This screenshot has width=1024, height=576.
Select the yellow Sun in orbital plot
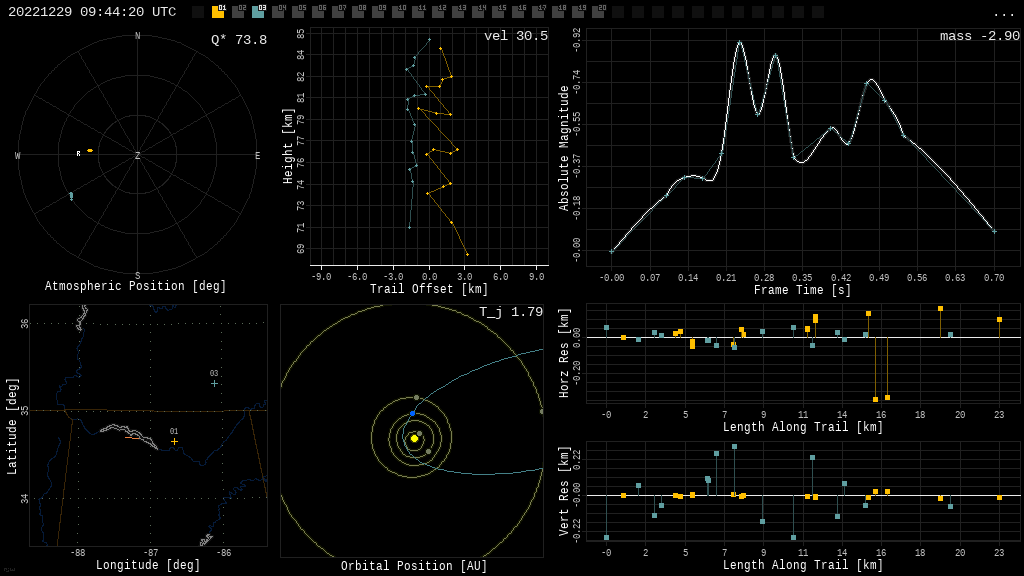pyautogui.click(x=414, y=438)
